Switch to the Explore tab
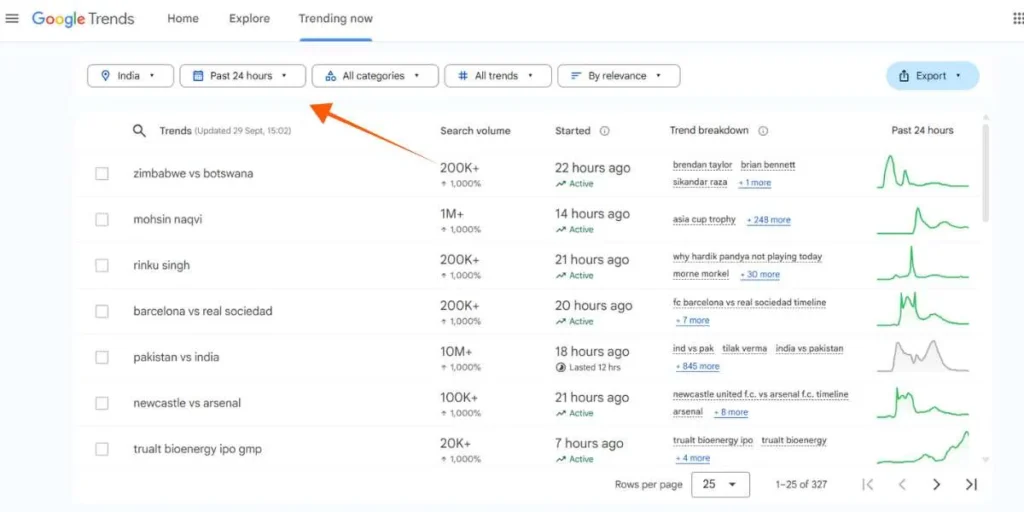The height and width of the screenshot is (512, 1024). (x=249, y=19)
